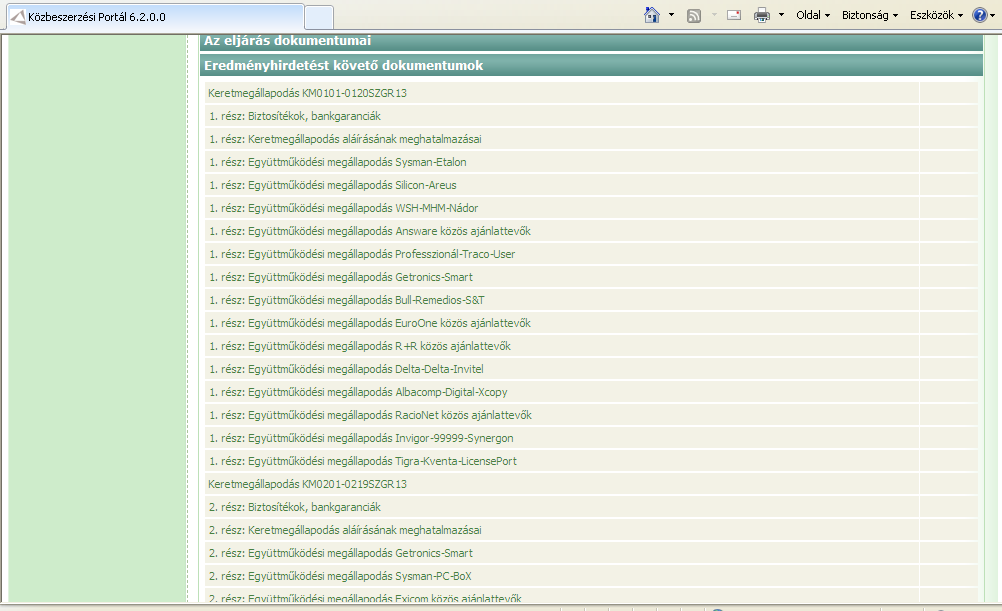Click the Print icon
This screenshot has width=1002, height=611.
coord(762,15)
